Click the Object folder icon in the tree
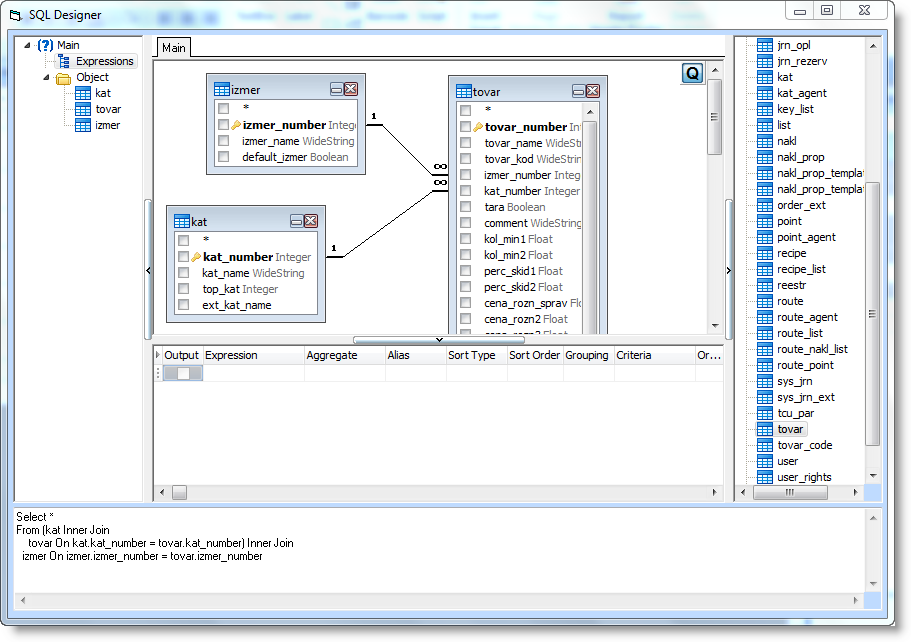This screenshot has height=642, width=911. pyautogui.click(x=63, y=78)
